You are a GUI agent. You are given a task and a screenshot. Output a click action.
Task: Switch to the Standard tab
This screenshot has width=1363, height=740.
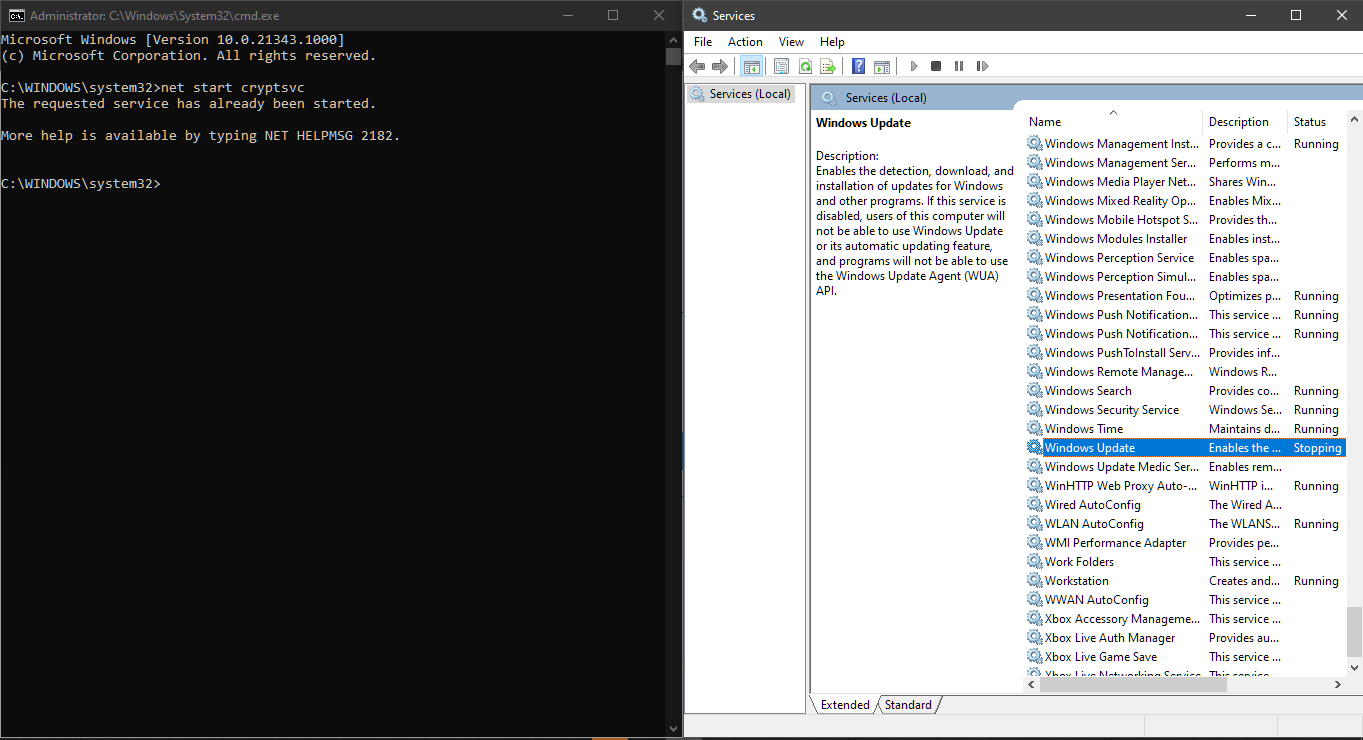[908, 705]
